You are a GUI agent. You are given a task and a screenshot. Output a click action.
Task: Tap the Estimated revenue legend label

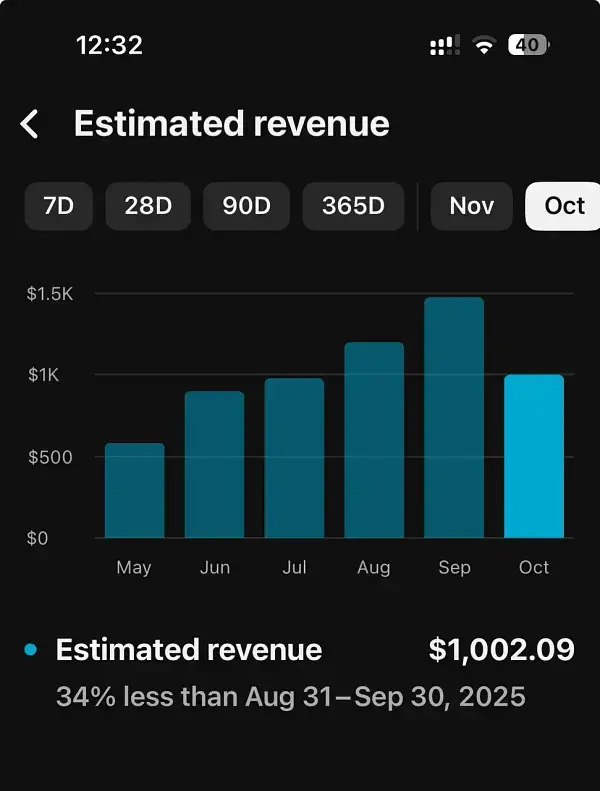[x=189, y=650]
